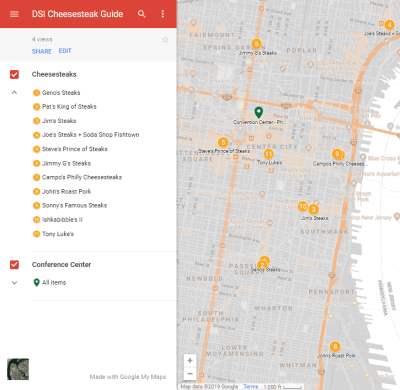Screen dimensions: 400x390
Task: Select Ishkabibble's II in the list
Action: 58,220
